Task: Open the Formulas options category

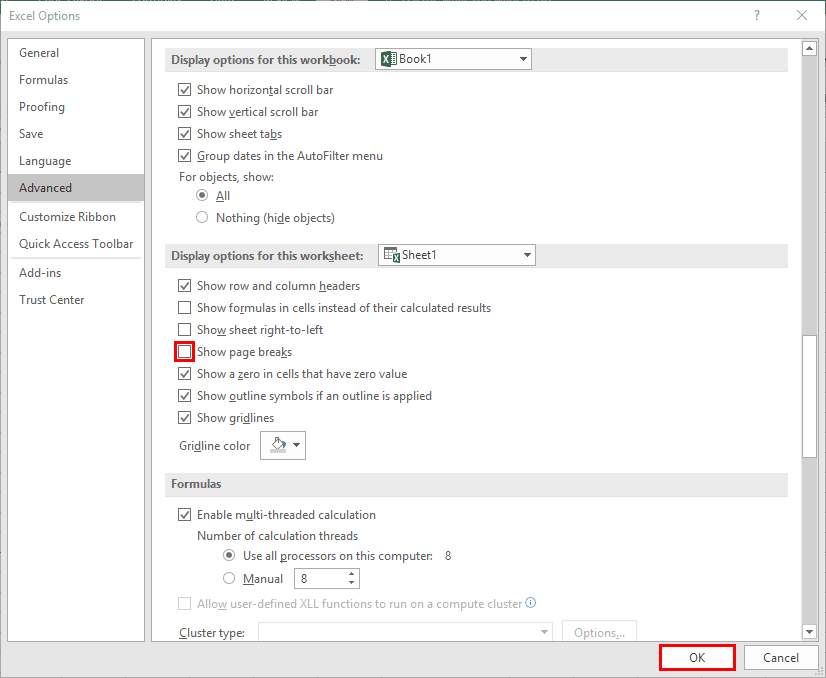Action: point(76,80)
